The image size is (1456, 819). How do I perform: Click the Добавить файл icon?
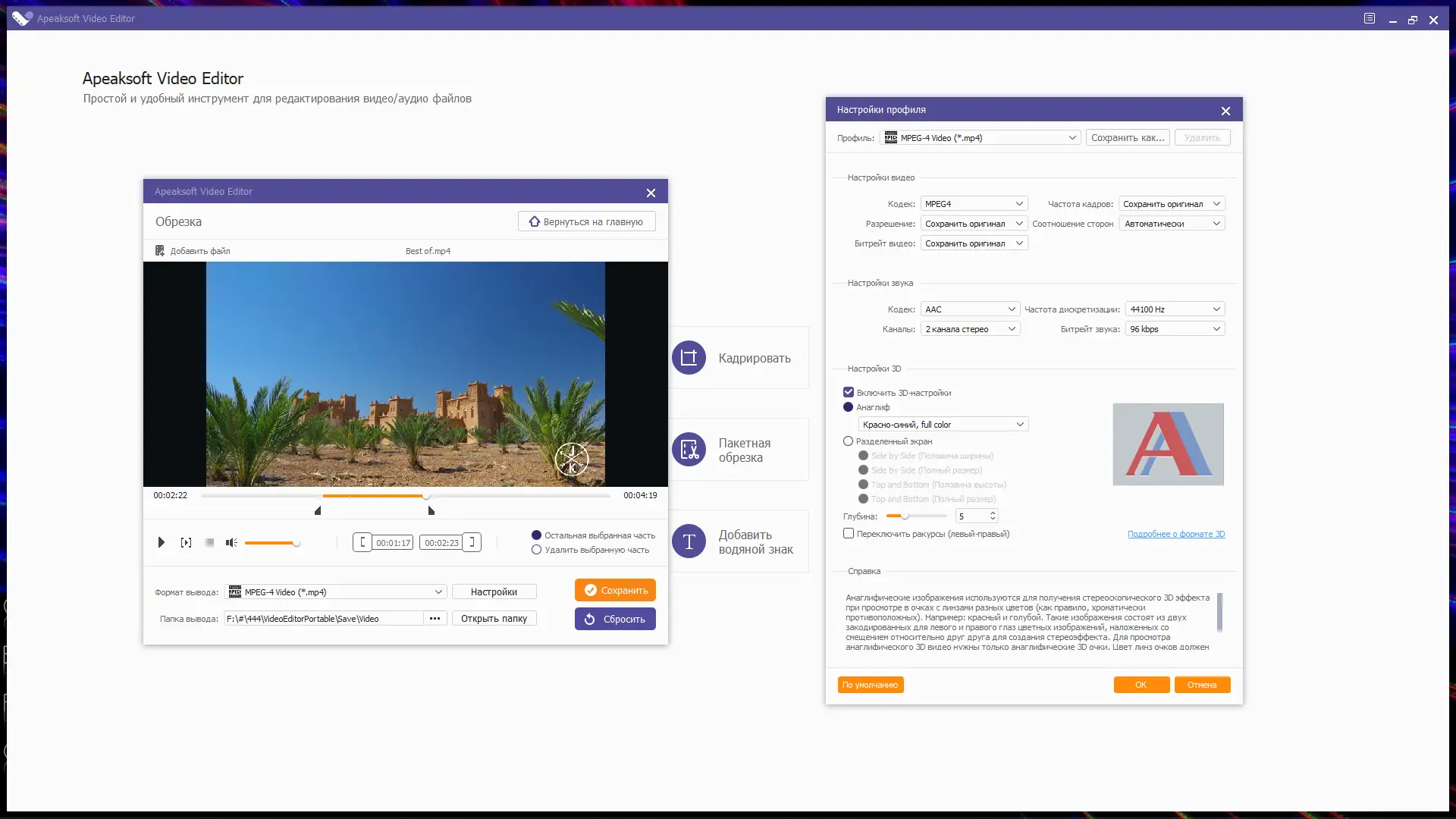tap(160, 251)
